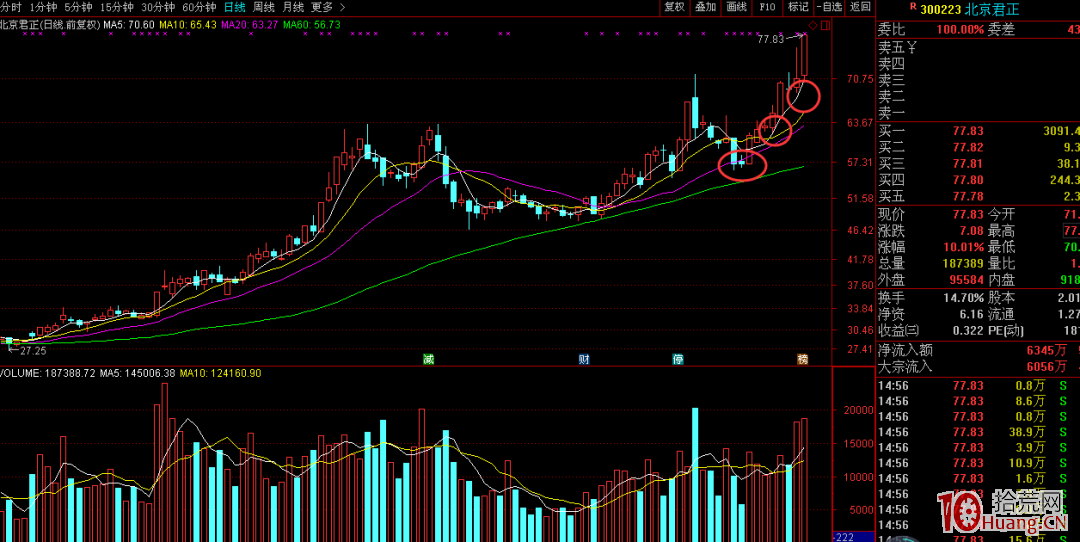Click the VOLUME: 187388.72 label
The image size is (1080, 542).
tap(50, 373)
